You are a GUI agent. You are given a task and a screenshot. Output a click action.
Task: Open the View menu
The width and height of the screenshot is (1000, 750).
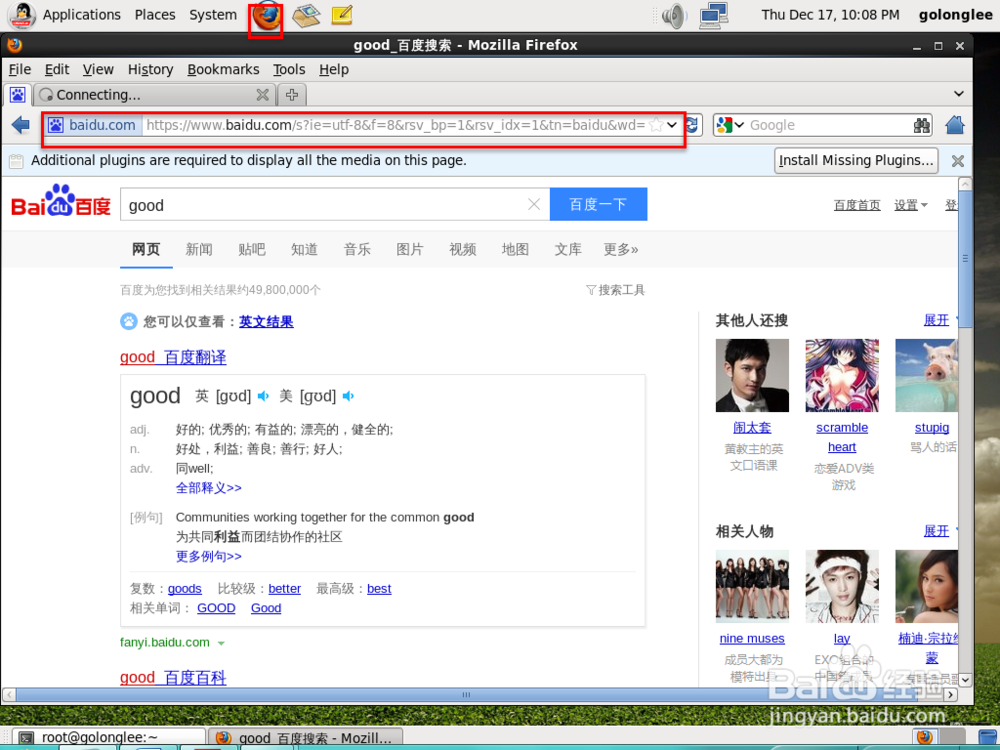[x=98, y=70]
